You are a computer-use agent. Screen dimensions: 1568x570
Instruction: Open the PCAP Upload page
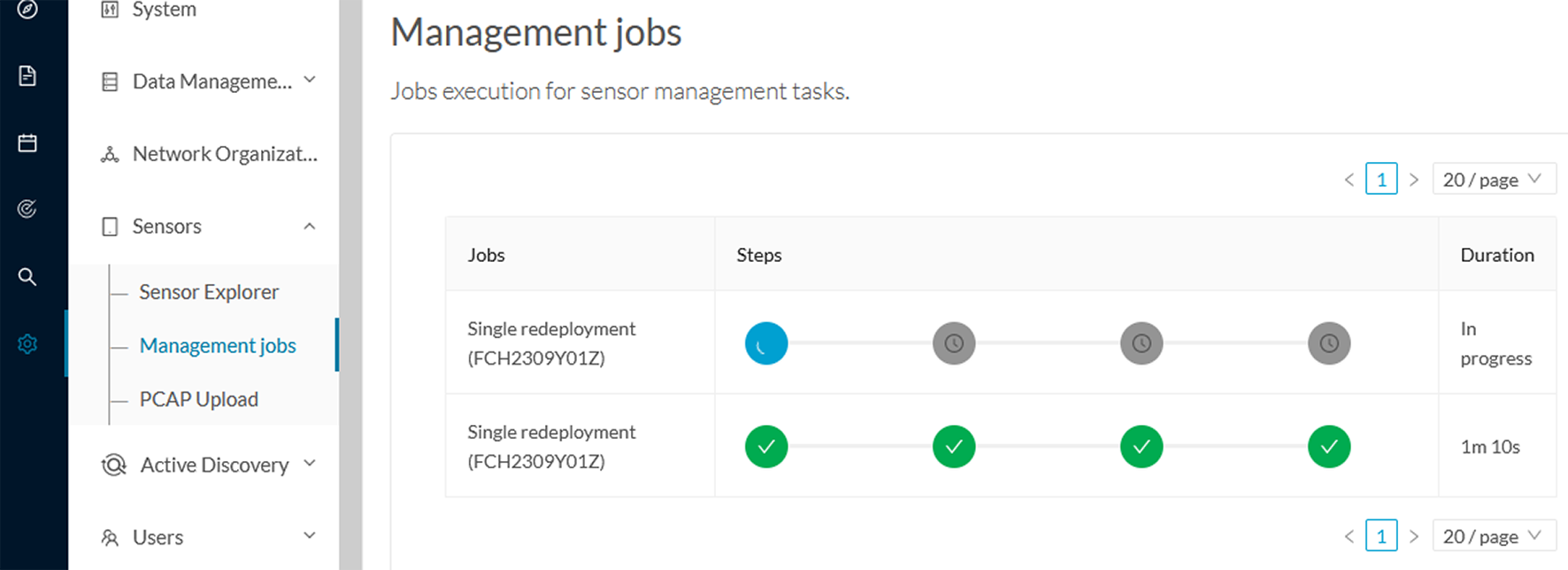pyautogui.click(x=198, y=398)
